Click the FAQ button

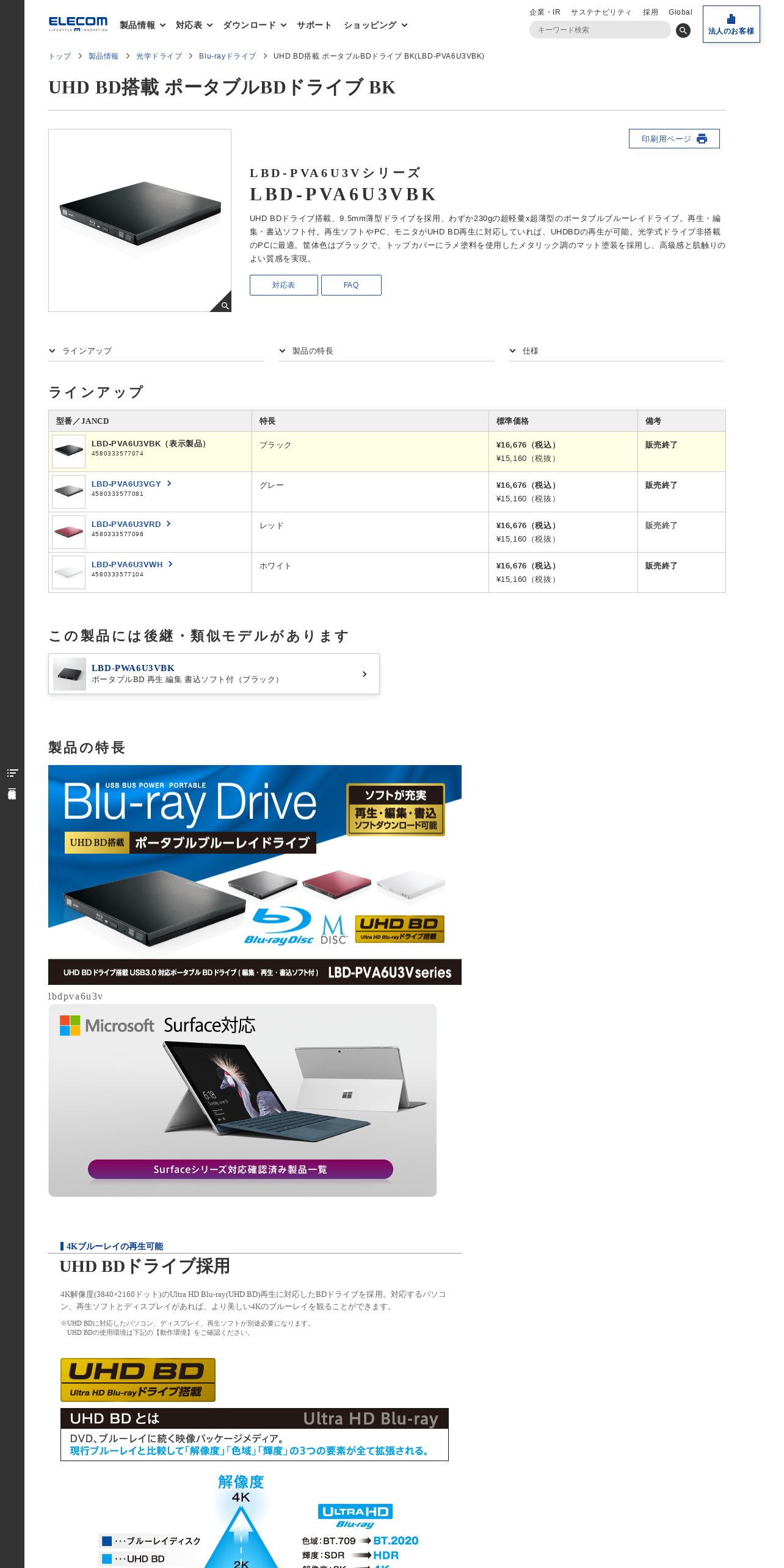(351, 285)
